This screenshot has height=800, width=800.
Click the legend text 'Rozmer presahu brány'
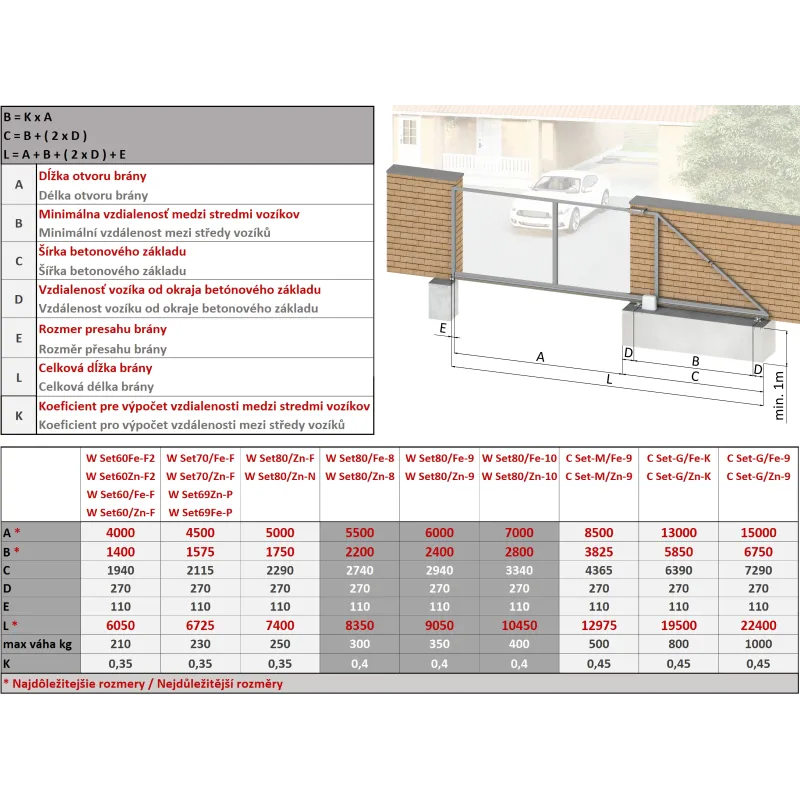pyautogui.click(x=102, y=329)
